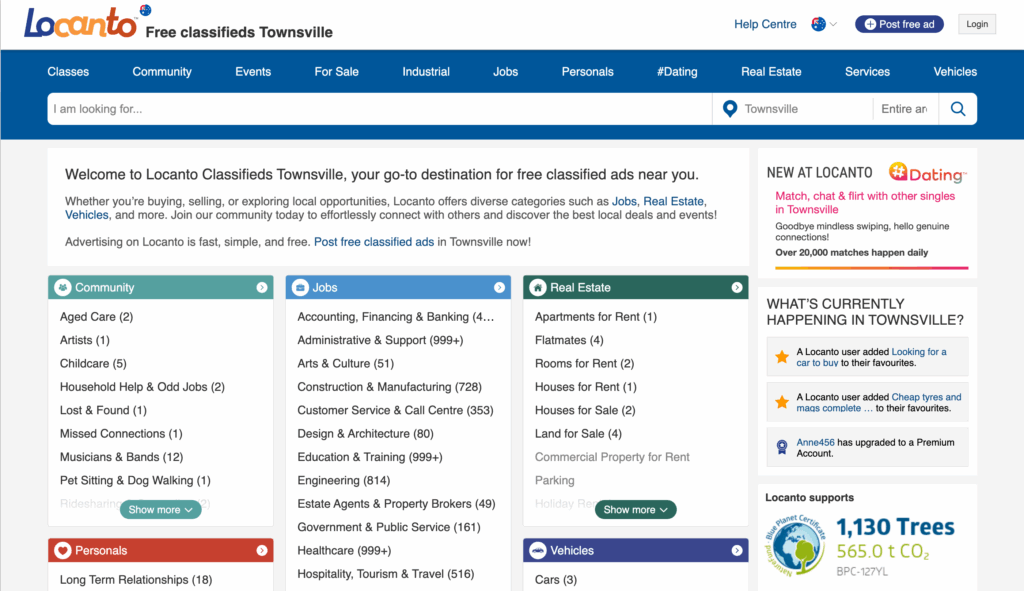1024x591 pixels.
Task: Click the Community category paw icon
Action: click(63, 287)
